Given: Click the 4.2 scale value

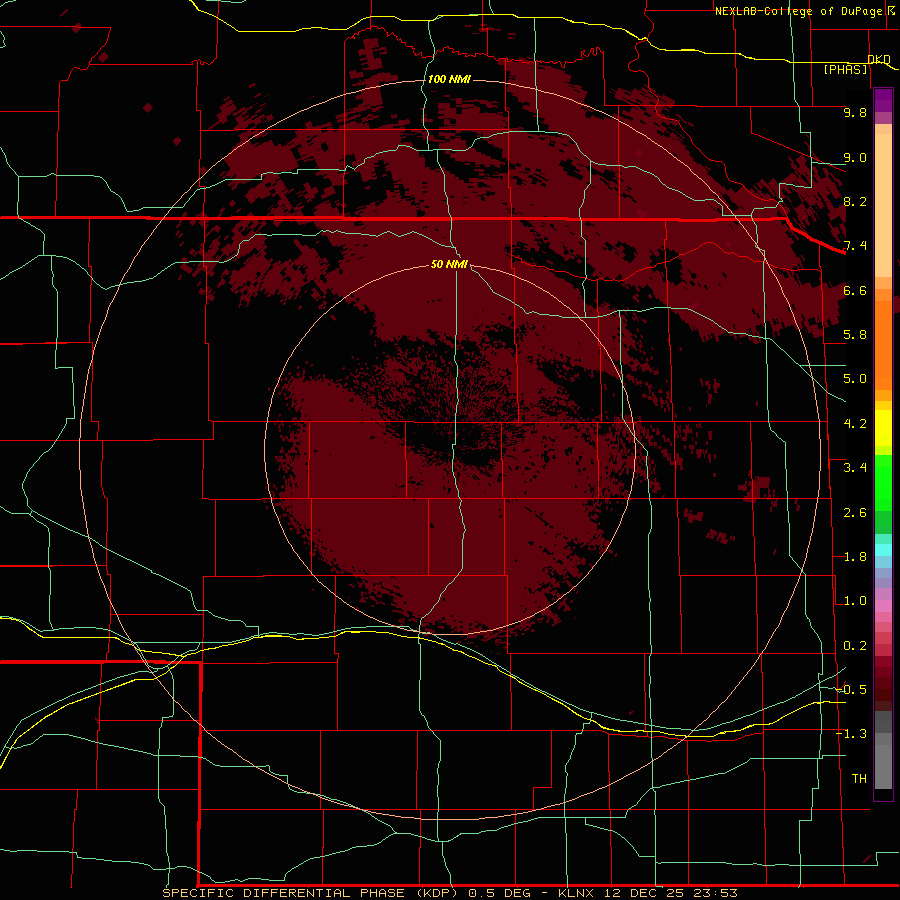Looking at the screenshot, I should 855,424.
